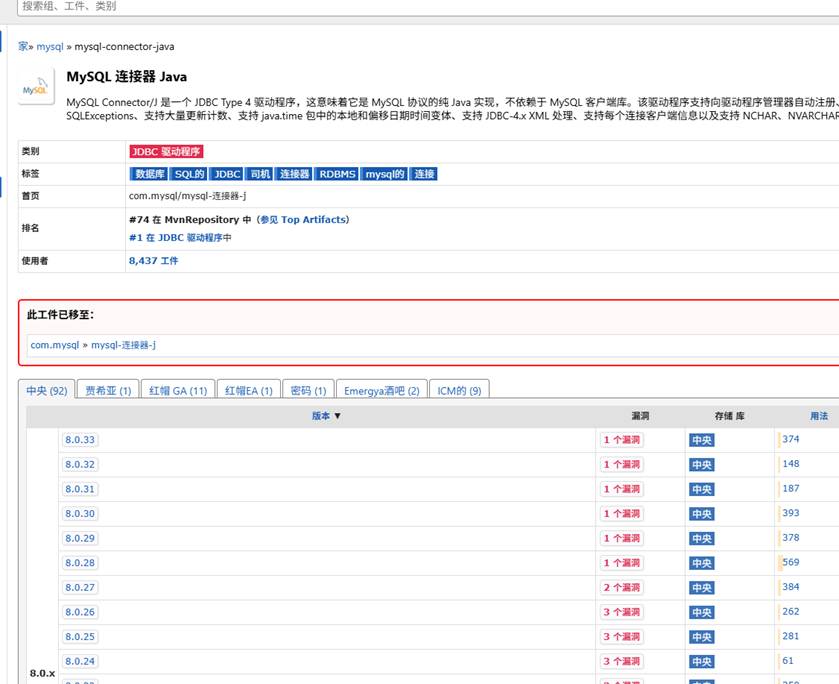This screenshot has width=839, height=684.
Task: Open version 8.0.31
Action: pyautogui.click(x=80, y=489)
